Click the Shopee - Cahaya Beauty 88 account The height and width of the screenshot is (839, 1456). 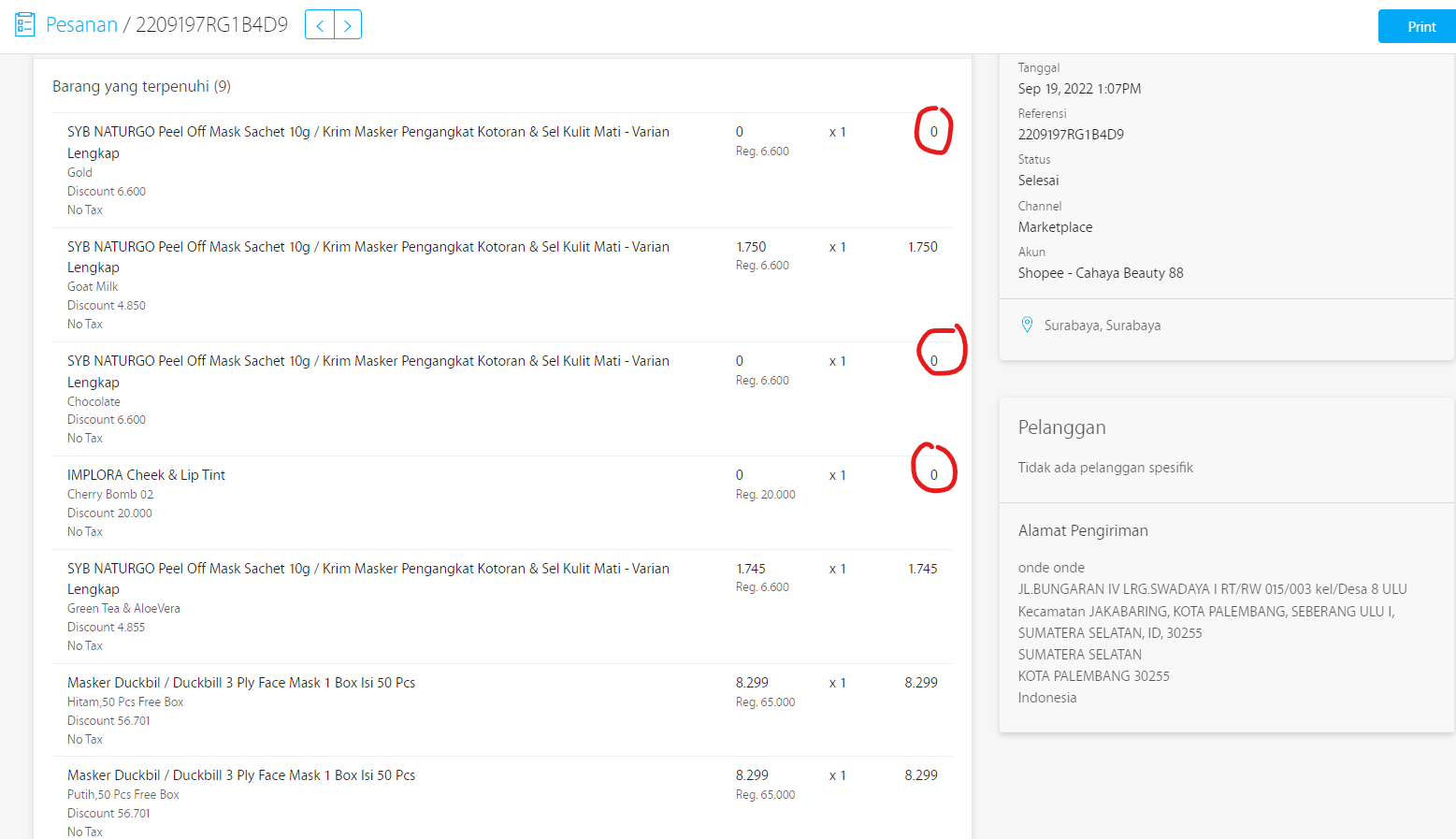1101,273
